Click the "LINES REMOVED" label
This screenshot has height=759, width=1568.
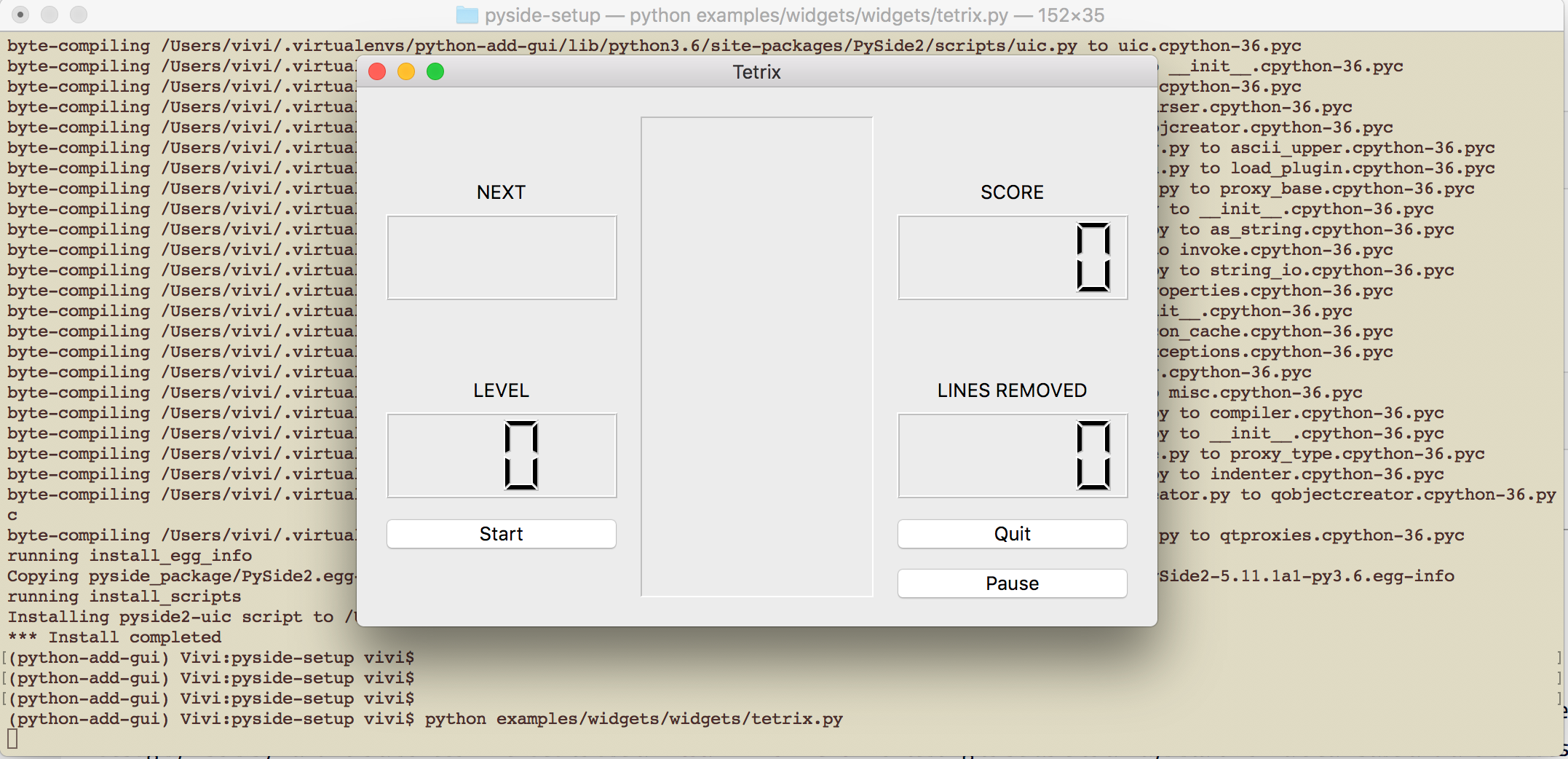pyautogui.click(x=1013, y=390)
